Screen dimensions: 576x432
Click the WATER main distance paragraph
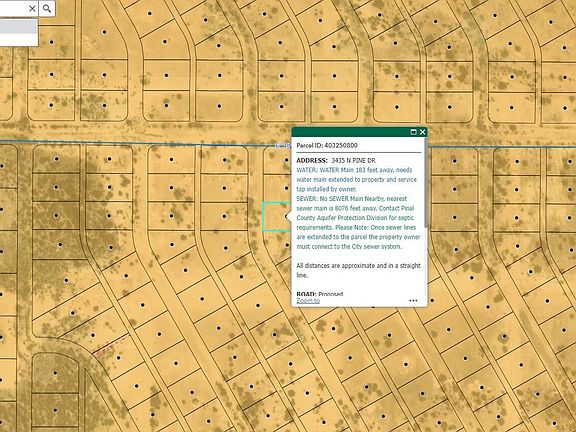(x=357, y=180)
